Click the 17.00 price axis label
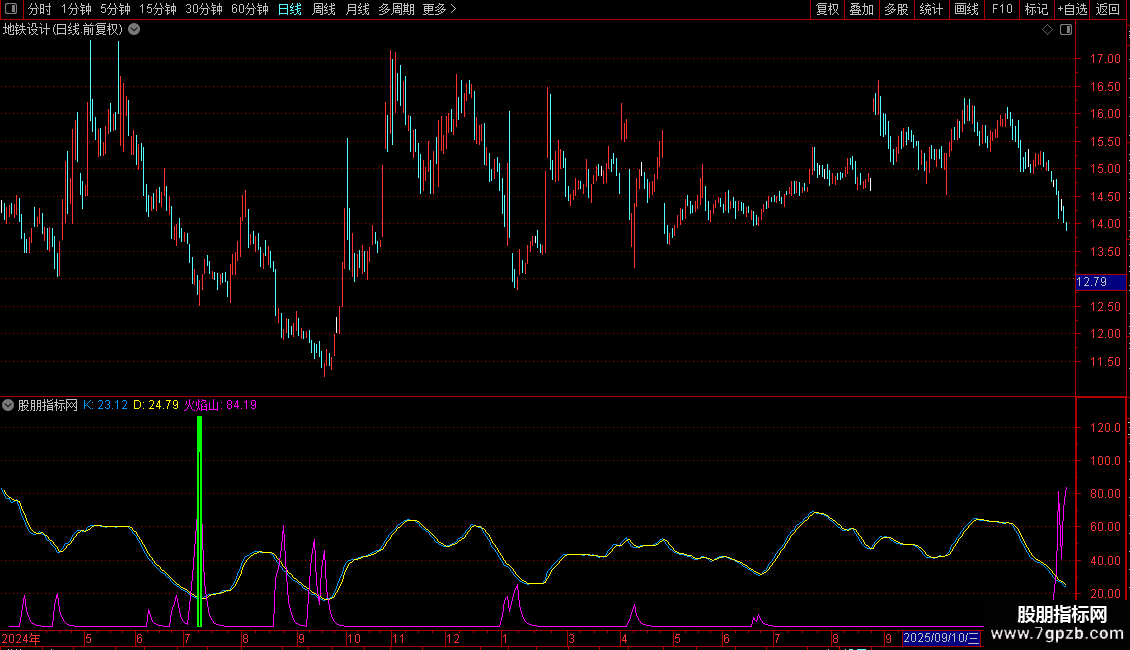This screenshot has height=650, width=1130. (x=1105, y=59)
